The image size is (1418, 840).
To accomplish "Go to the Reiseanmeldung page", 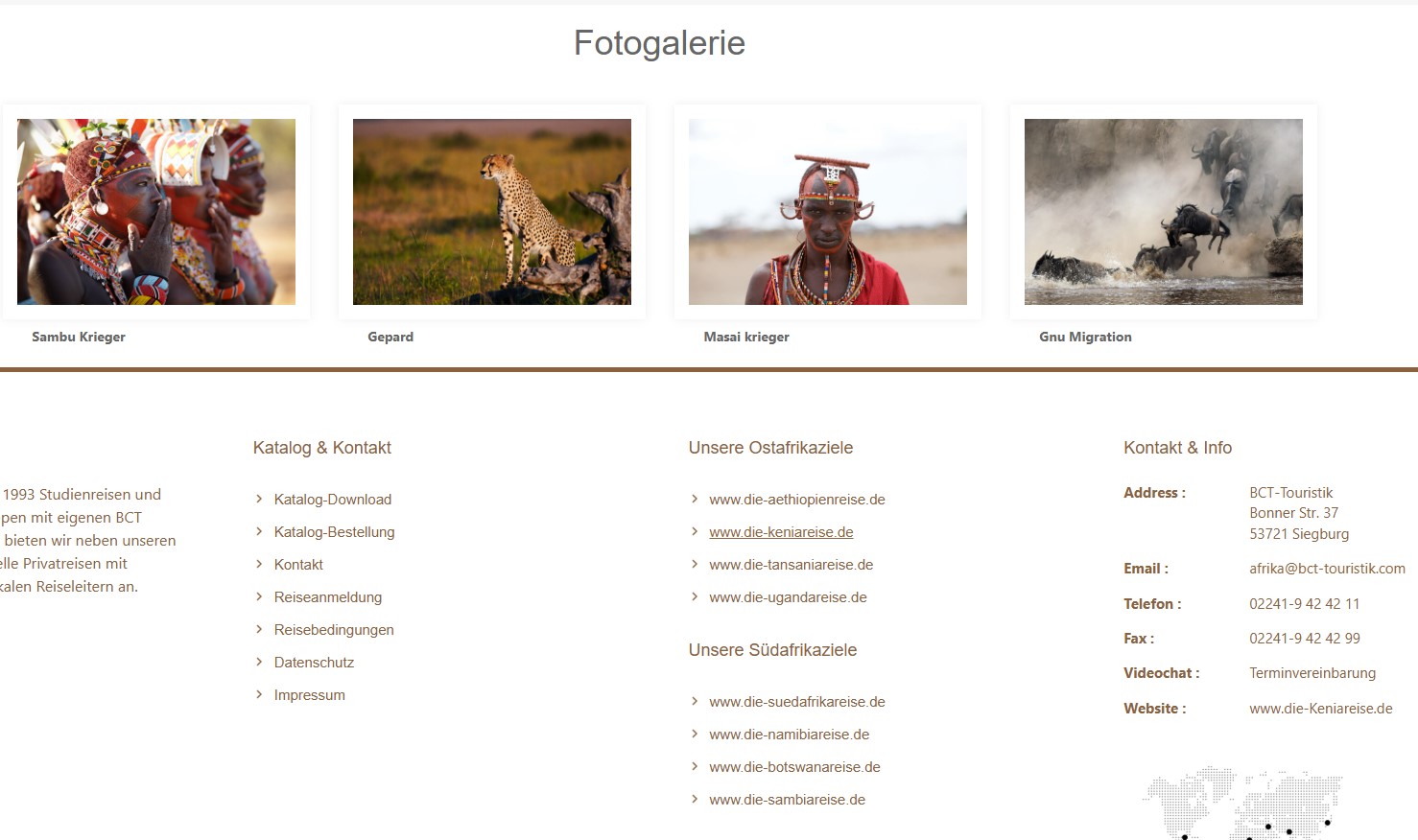I will click(x=328, y=597).
